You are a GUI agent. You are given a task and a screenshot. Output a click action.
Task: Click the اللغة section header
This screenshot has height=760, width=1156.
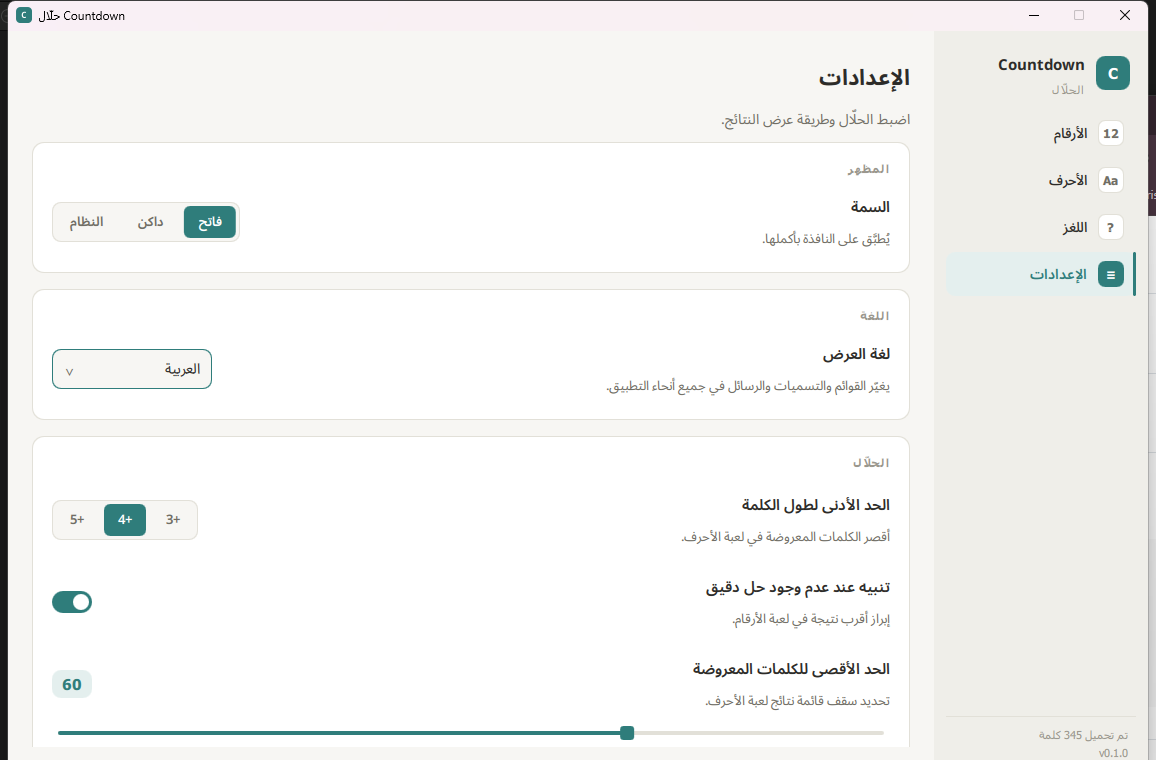click(x=874, y=316)
